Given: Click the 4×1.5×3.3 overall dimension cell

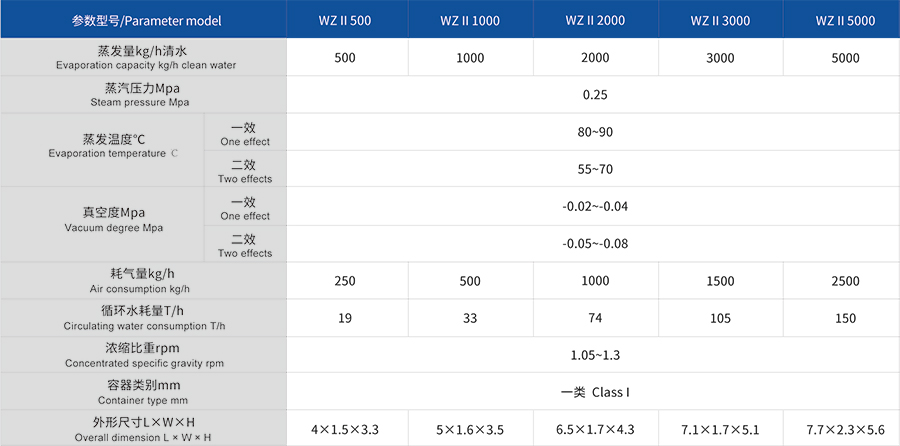Looking at the screenshot, I should click(x=345, y=429).
